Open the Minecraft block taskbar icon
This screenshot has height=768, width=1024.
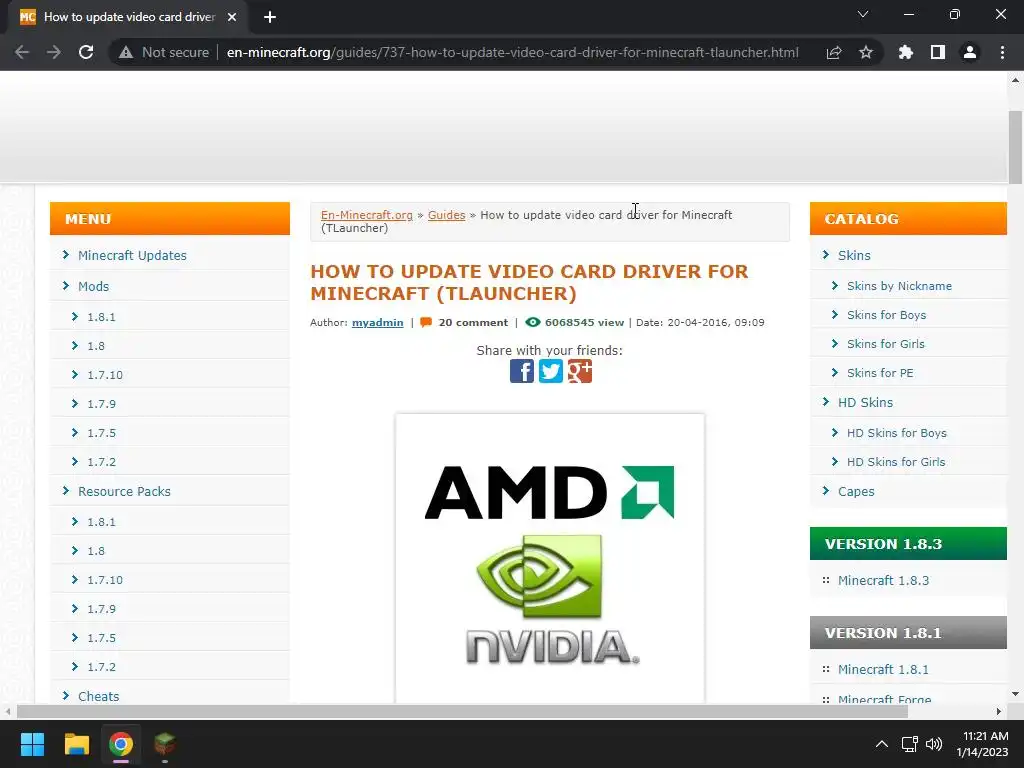pyautogui.click(x=165, y=744)
